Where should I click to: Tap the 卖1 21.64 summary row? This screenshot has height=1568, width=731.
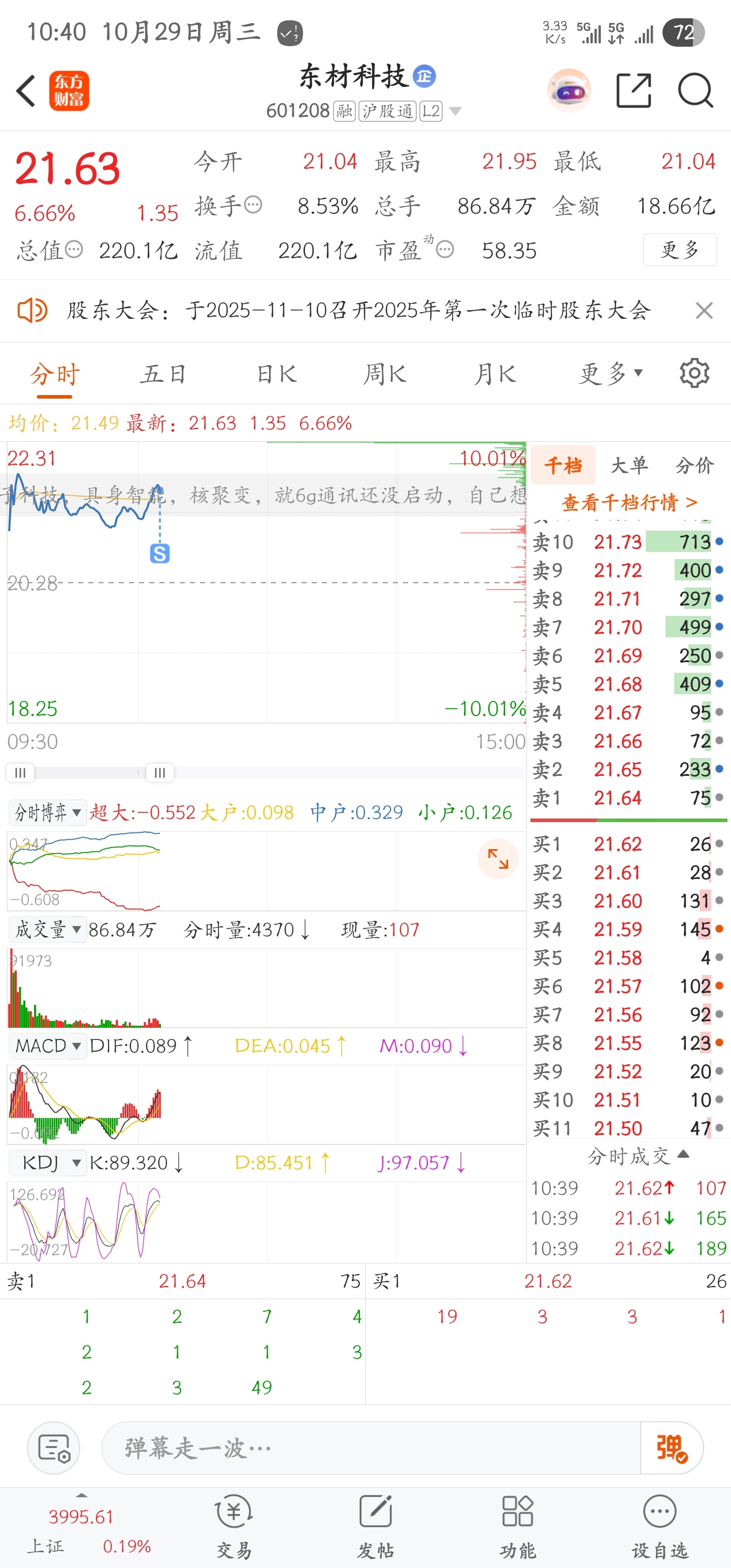[183, 1281]
